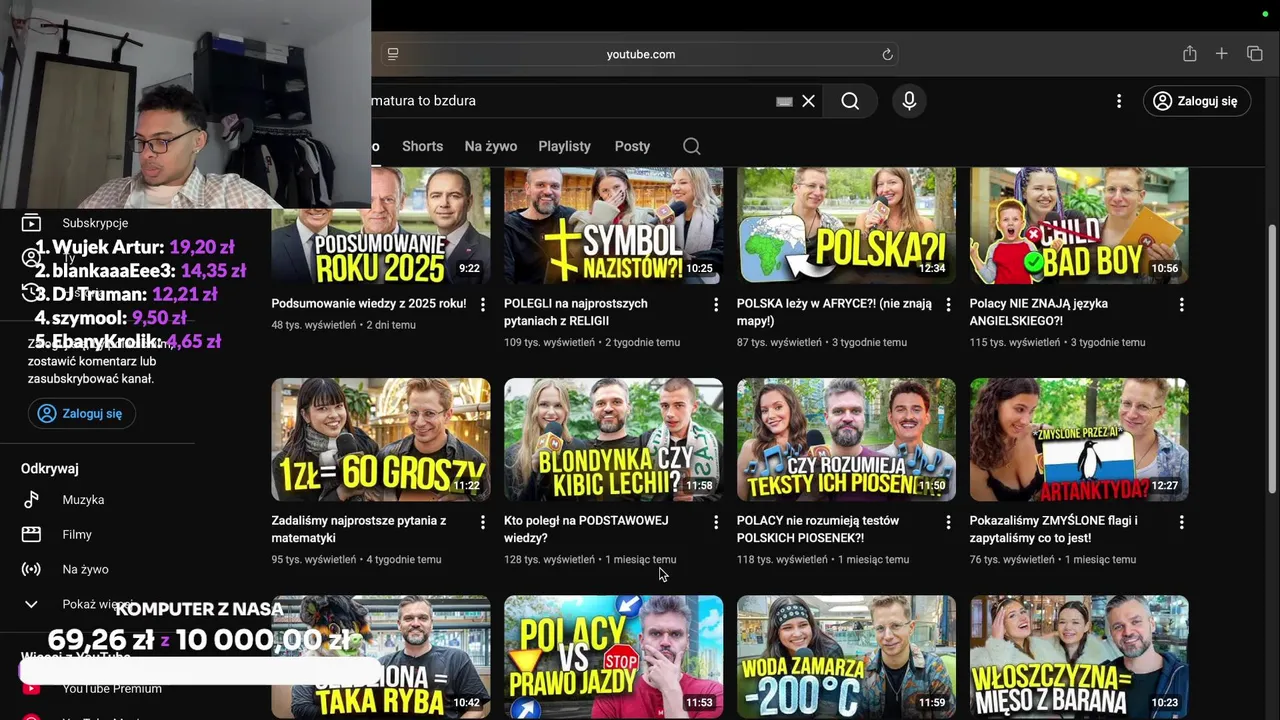This screenshot has height=720, width=1280.
Task: Click the YouTube Premium logo icon
Action: coord(32,689)
